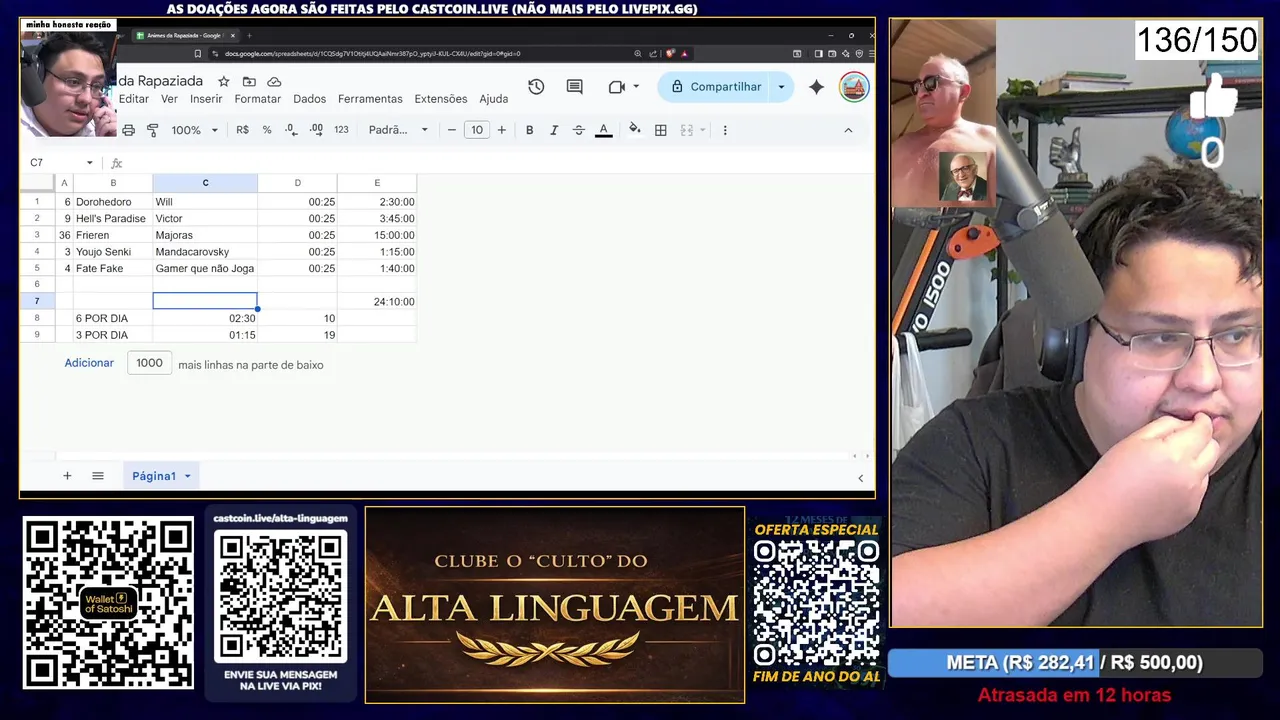Open the cell borders tool
This screenshot has height=720, width=1280.
660,130
